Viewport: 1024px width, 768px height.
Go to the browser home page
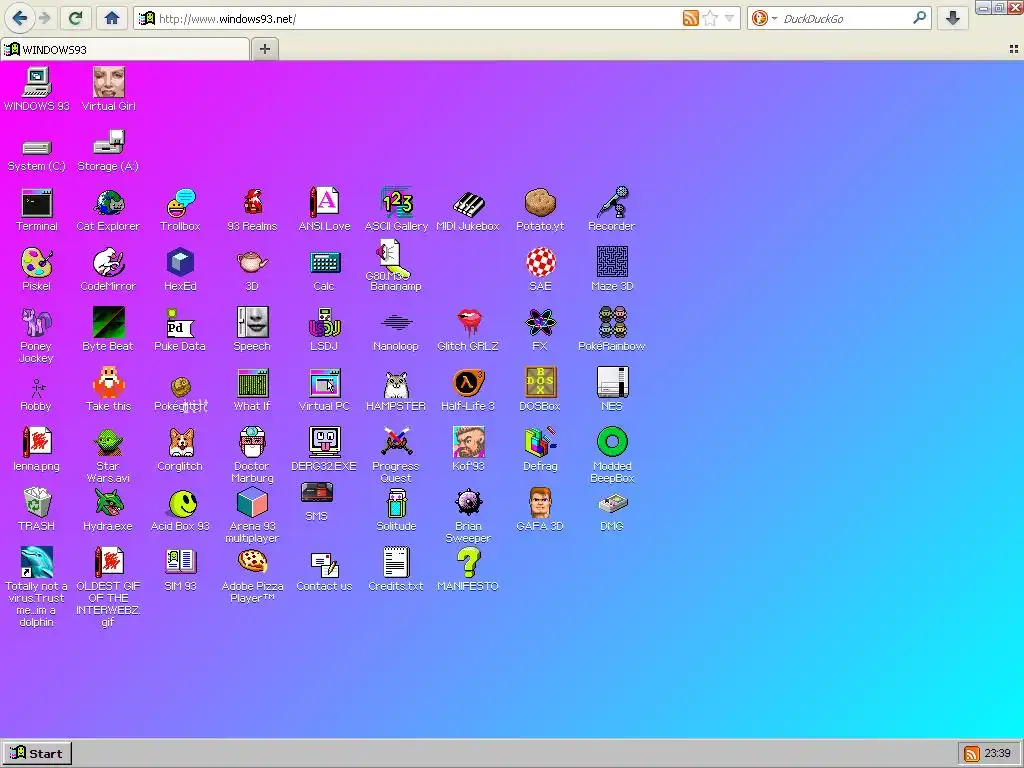pyautogui.click(x=112, y=18)
